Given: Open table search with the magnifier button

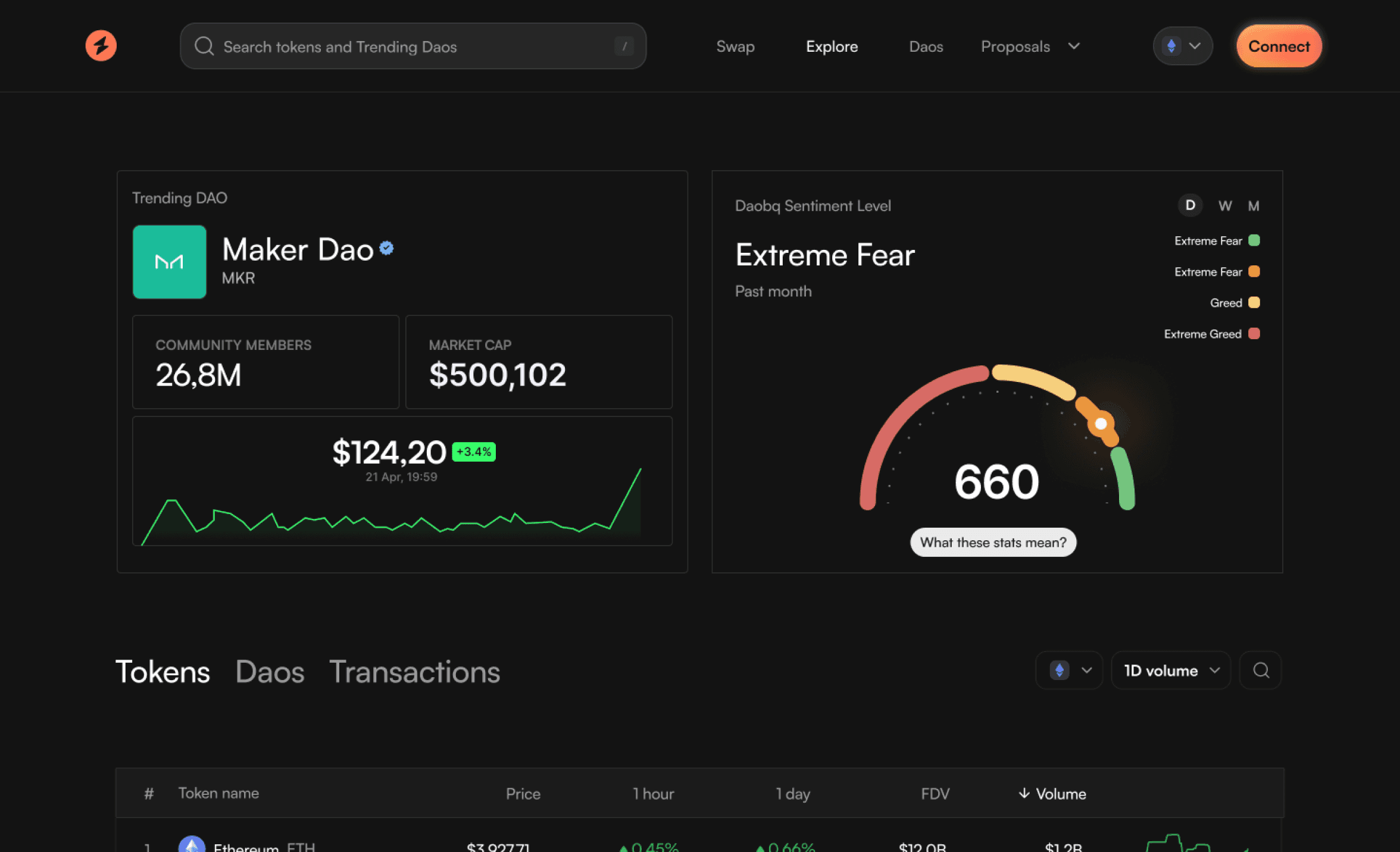Looking at the screenshot, I should 1260,671.
